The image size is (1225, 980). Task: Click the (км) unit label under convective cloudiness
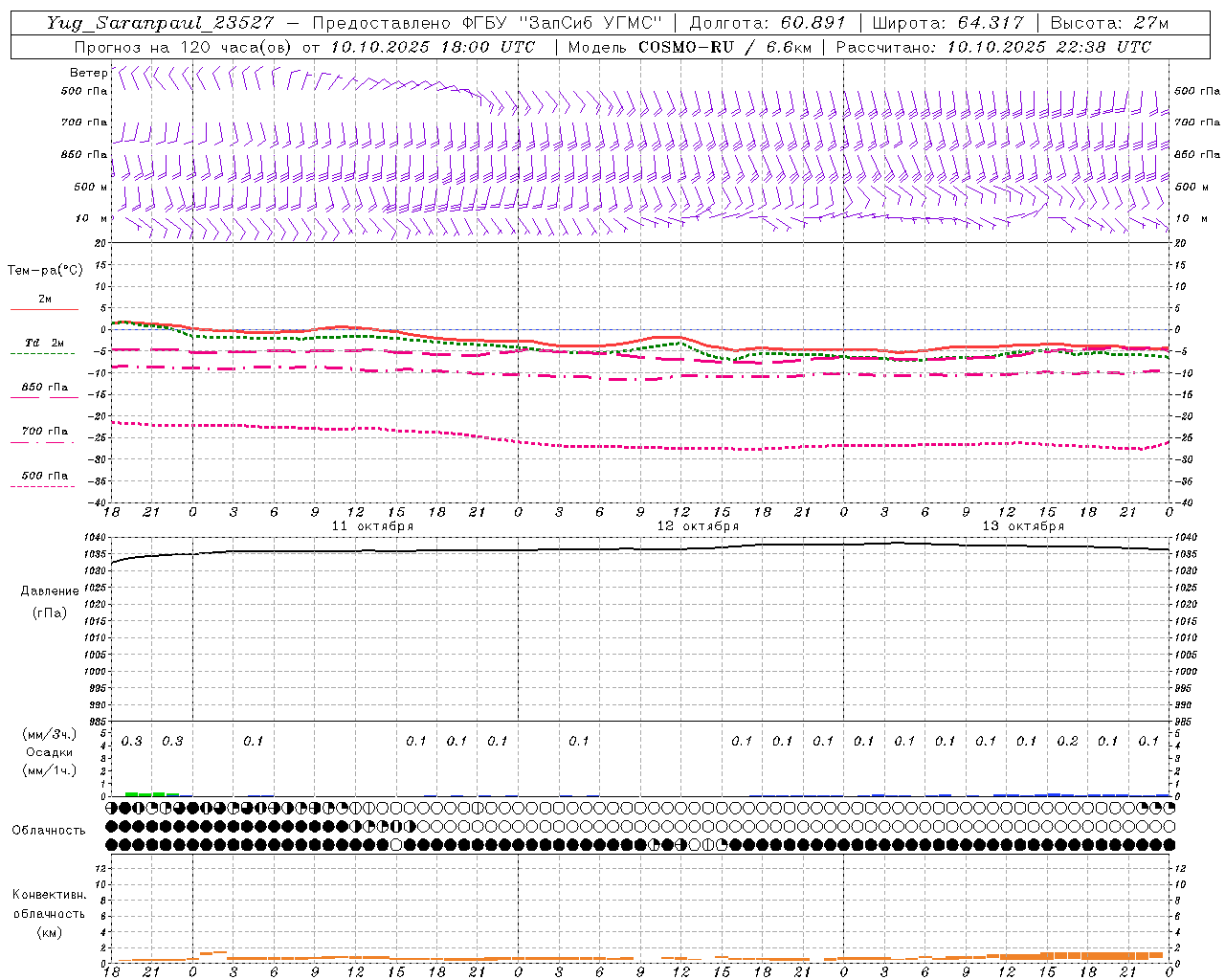pos(50,933)
